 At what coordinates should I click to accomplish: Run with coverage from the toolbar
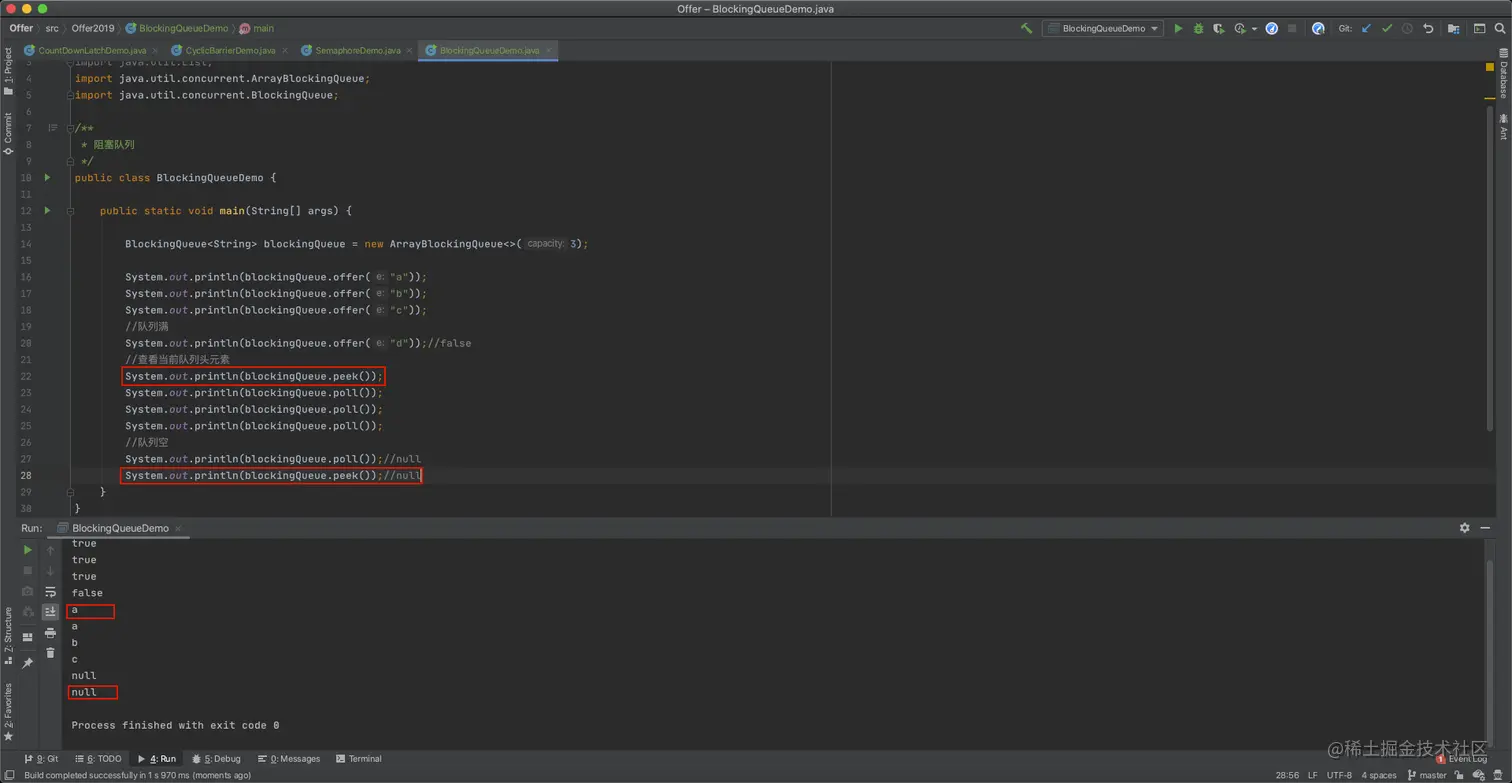coord(1219,29)
